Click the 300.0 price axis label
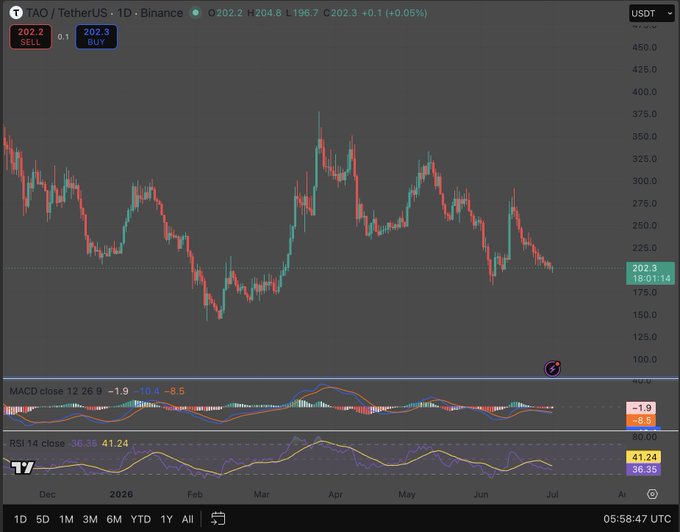Viewport: 680px width, 532px height. coord(644,181)
